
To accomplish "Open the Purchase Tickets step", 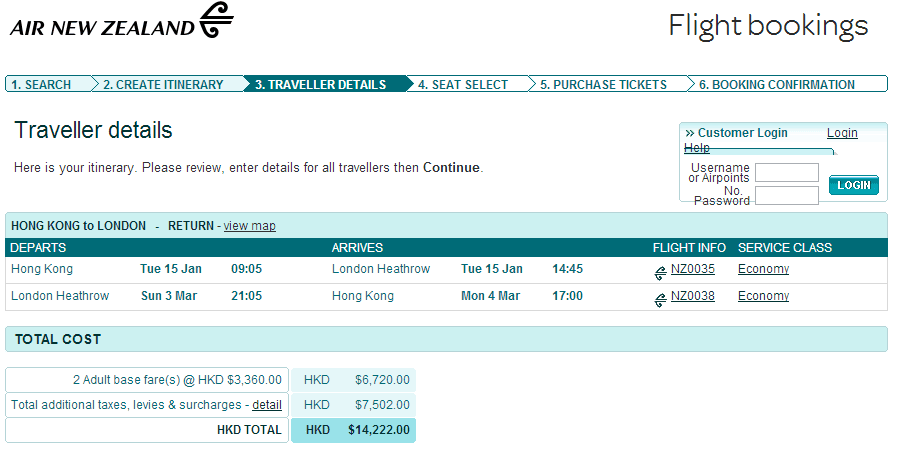I will (x=604, y=85).
